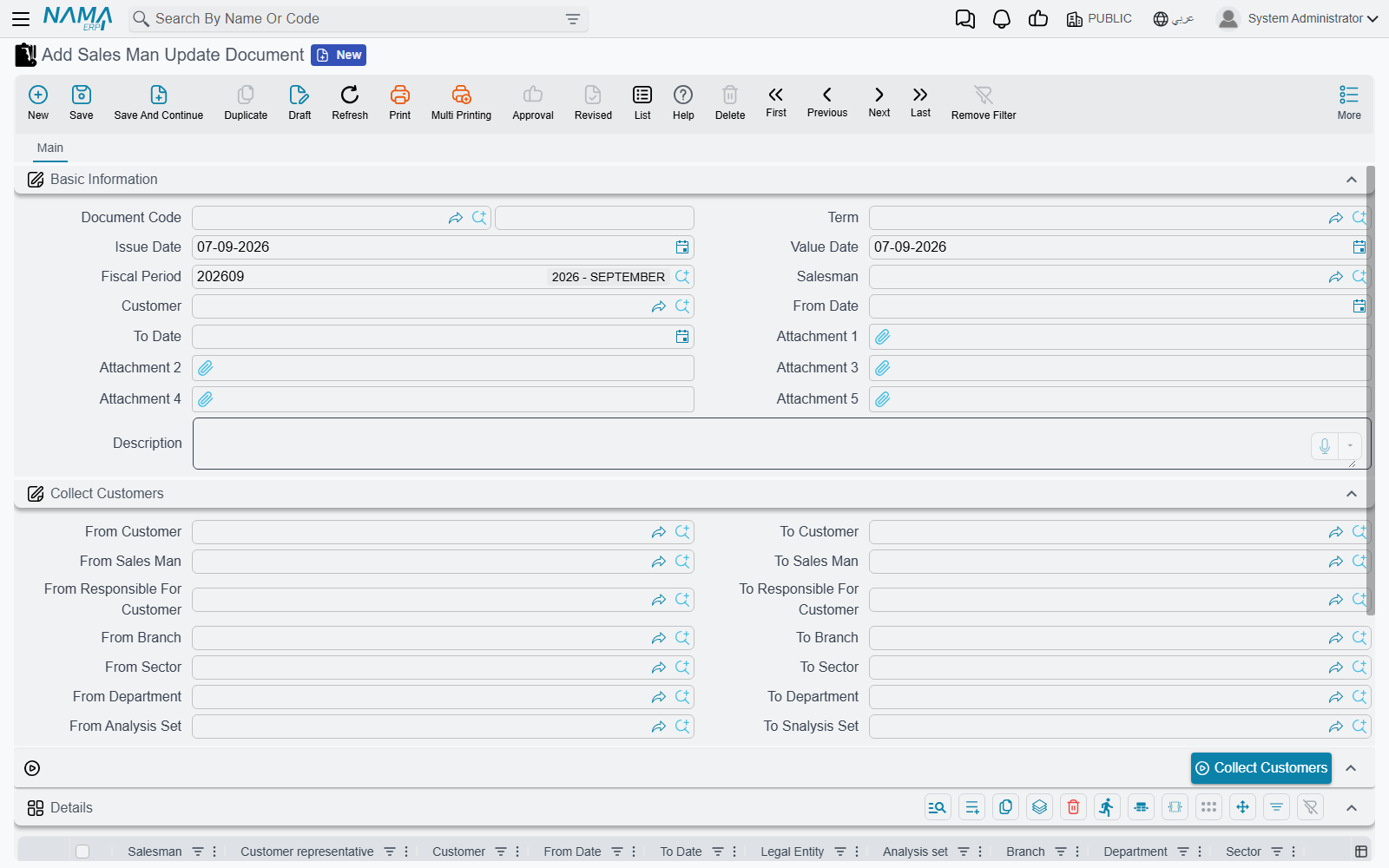Open the System Administrator user dropdown
This screenshot has height=868, width=1389.
1298,18
